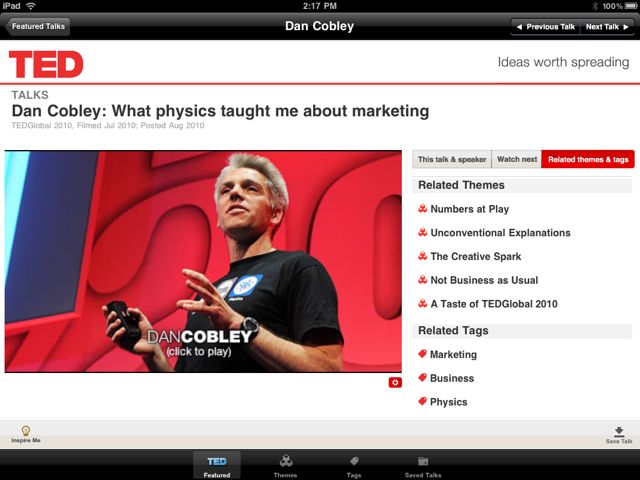640x480 pixels.
Task: Open the Saved Talks bottom tab
Action: pos(423,466)
